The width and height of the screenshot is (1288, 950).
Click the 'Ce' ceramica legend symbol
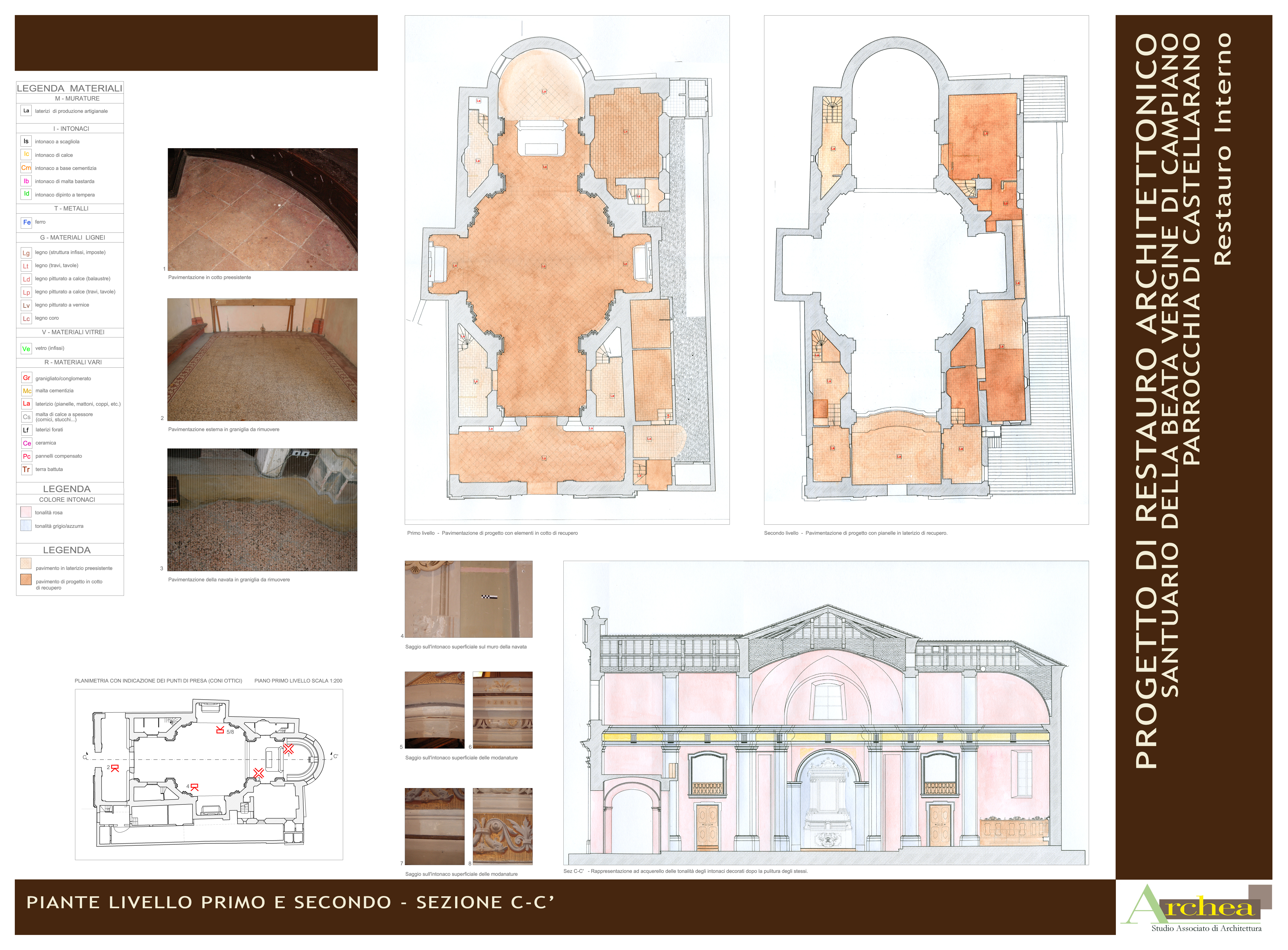coord(26,443)
